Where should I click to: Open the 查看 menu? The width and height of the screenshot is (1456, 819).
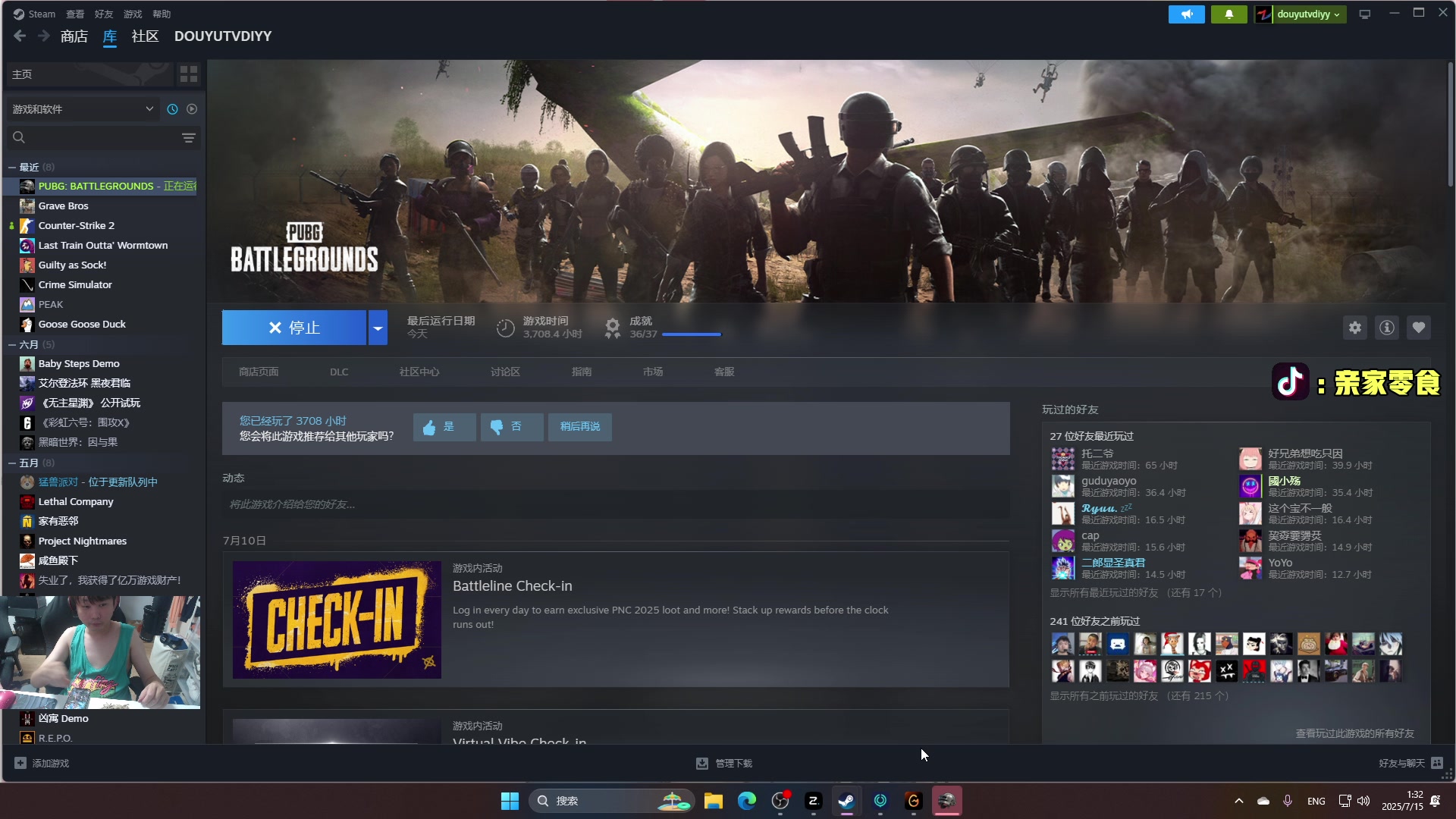(75, 14)
